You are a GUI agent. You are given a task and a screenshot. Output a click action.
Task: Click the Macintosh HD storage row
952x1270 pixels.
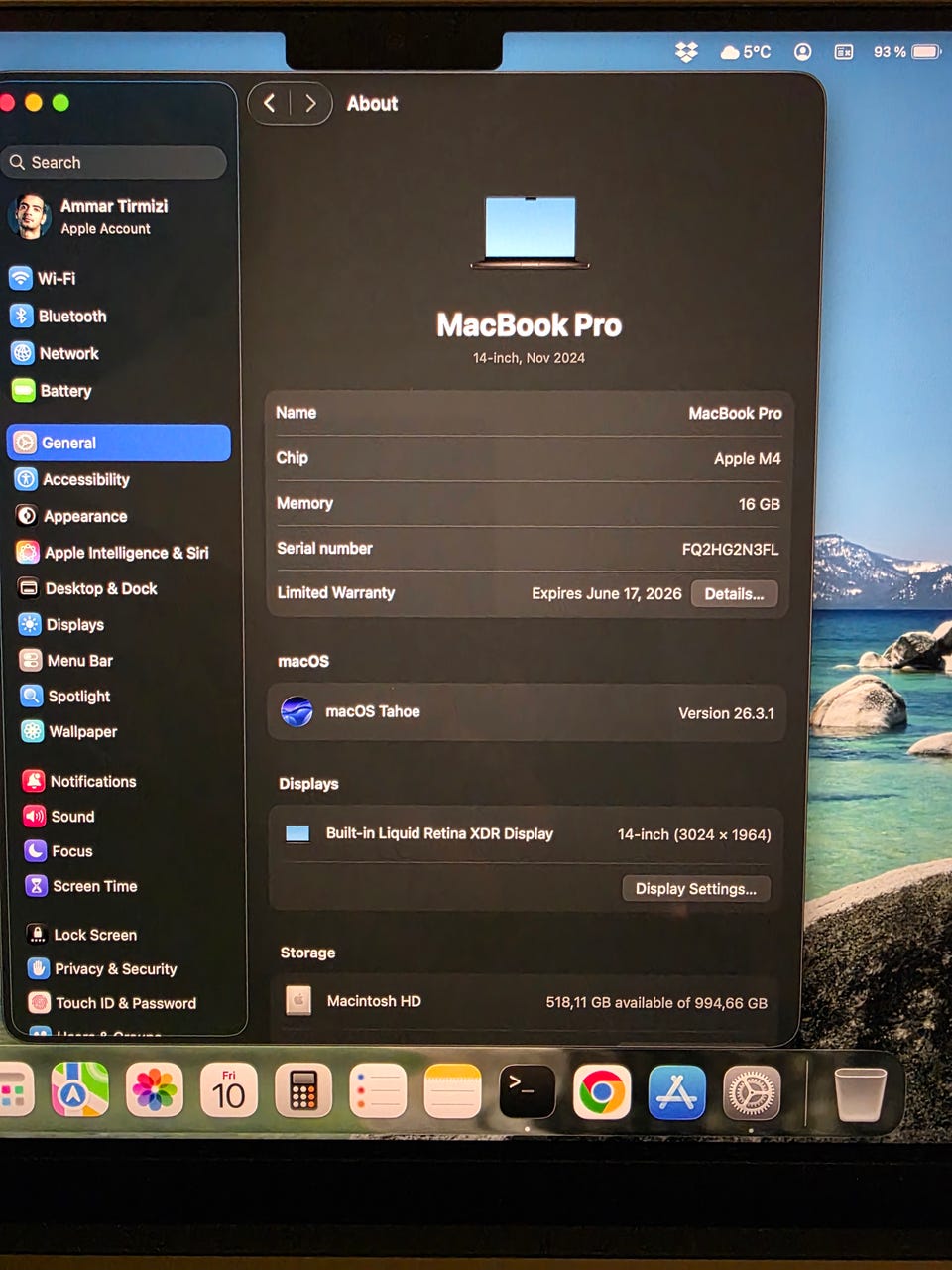tap(528, 1001)
